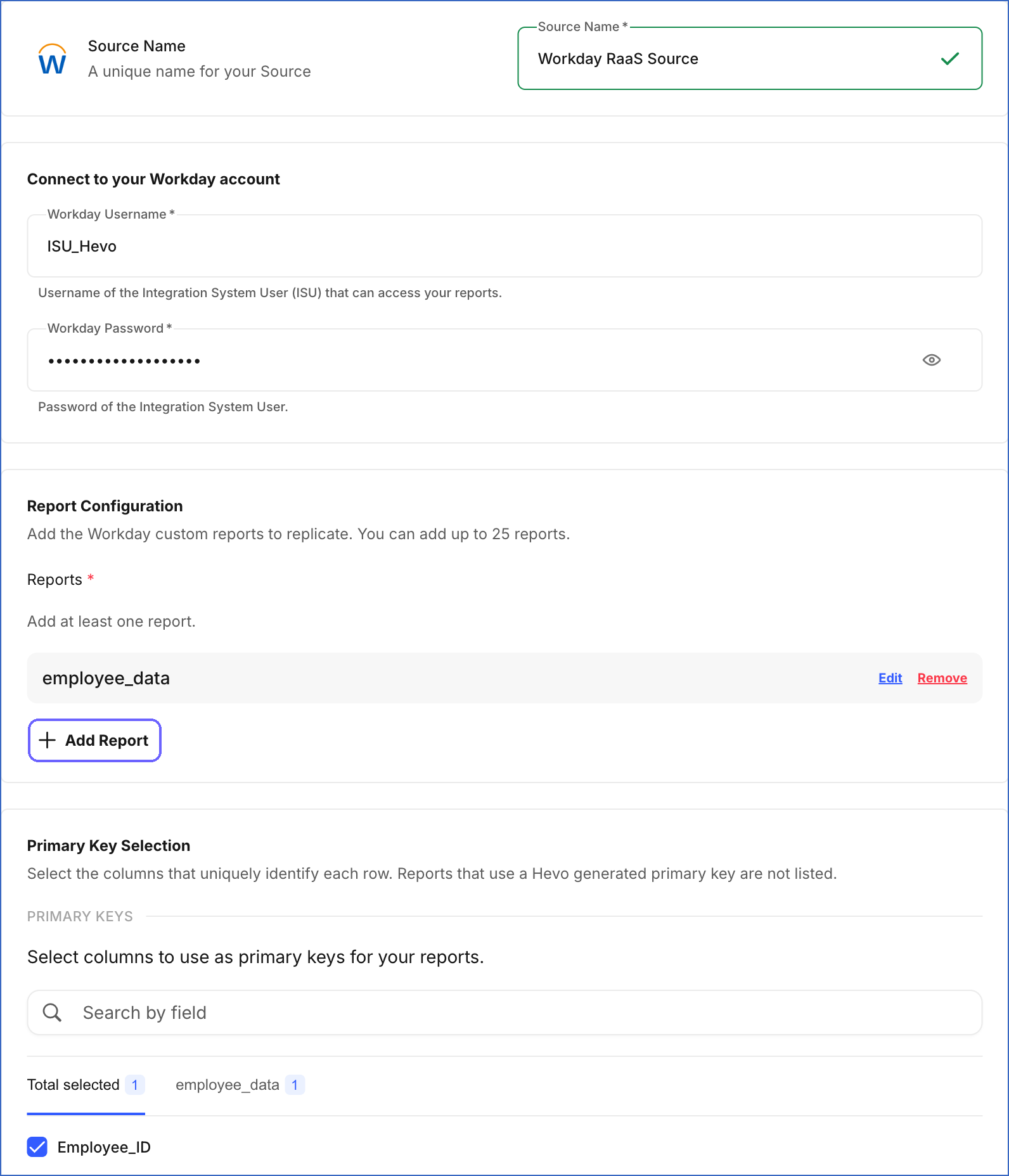
Task: Click the magnifier icon in search field
Action: click(52, 1013)
